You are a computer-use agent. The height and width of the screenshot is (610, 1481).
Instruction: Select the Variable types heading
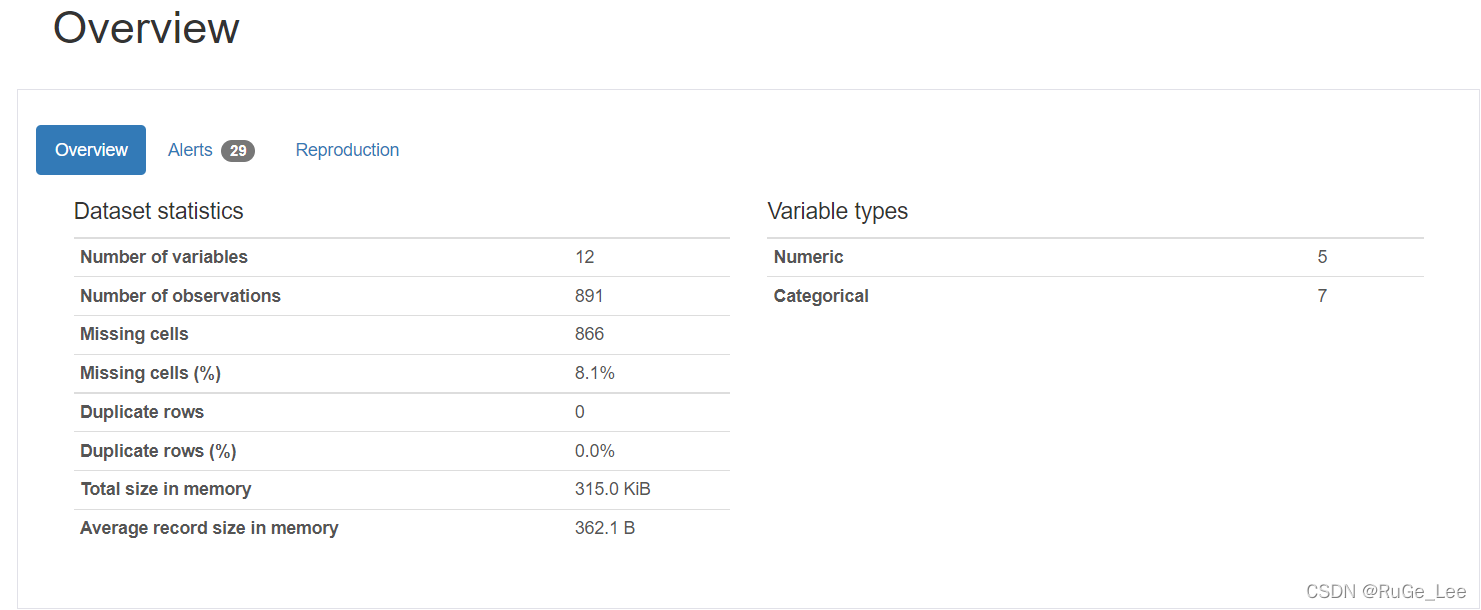(838, 211)
